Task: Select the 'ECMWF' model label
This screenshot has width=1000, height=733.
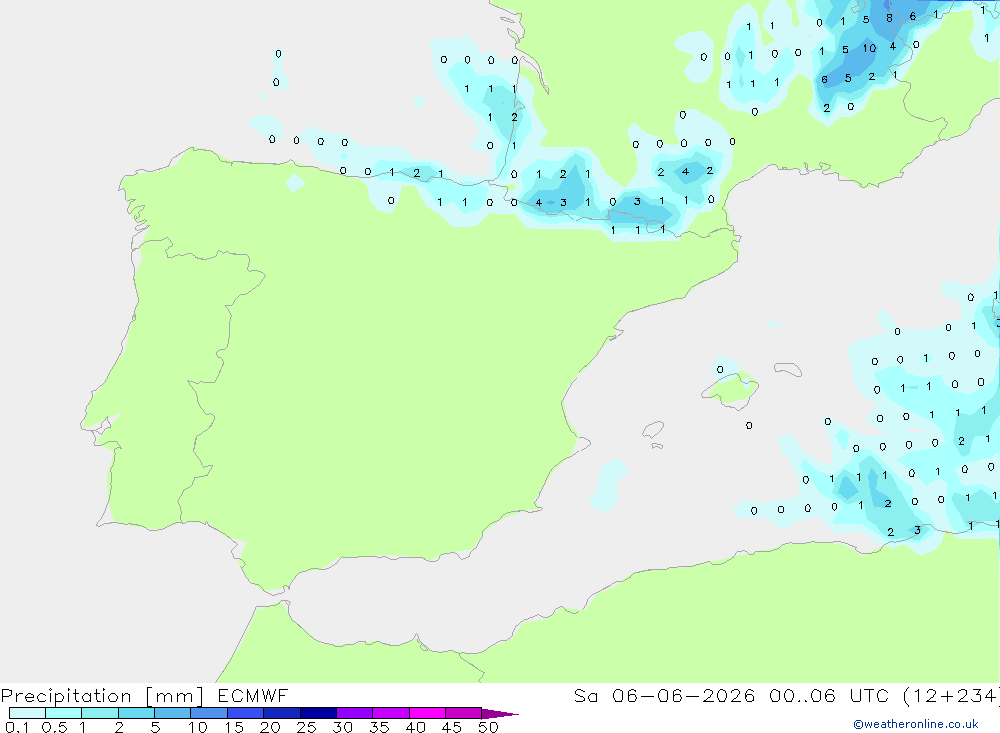Action: (x=253, y=695)
